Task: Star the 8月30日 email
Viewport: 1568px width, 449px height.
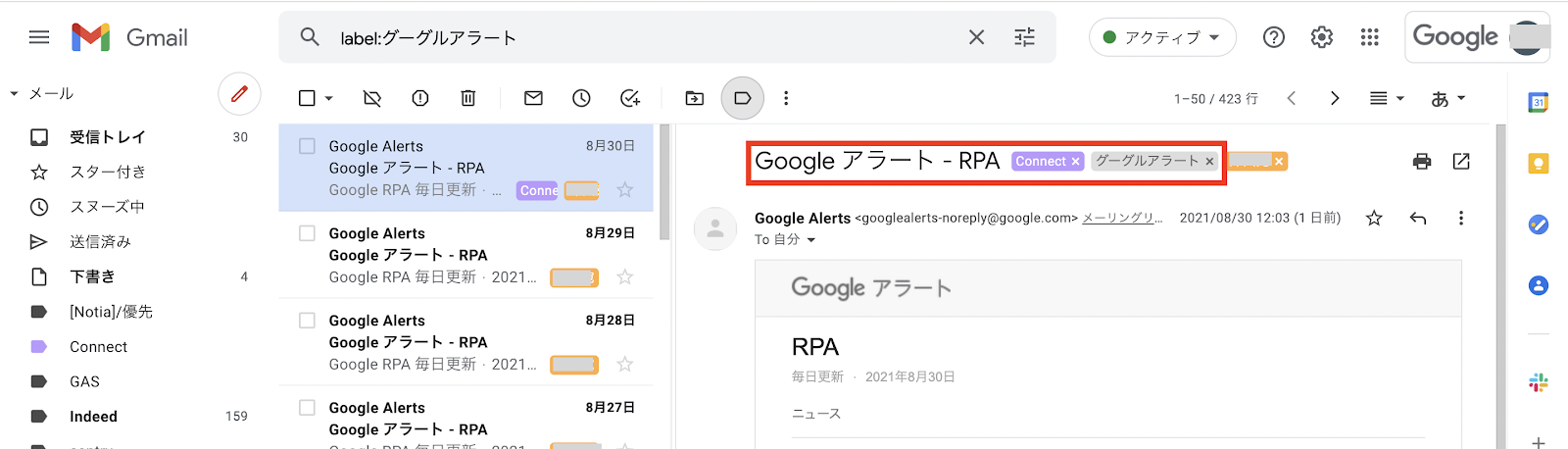Action: click(x=625, y=190)
